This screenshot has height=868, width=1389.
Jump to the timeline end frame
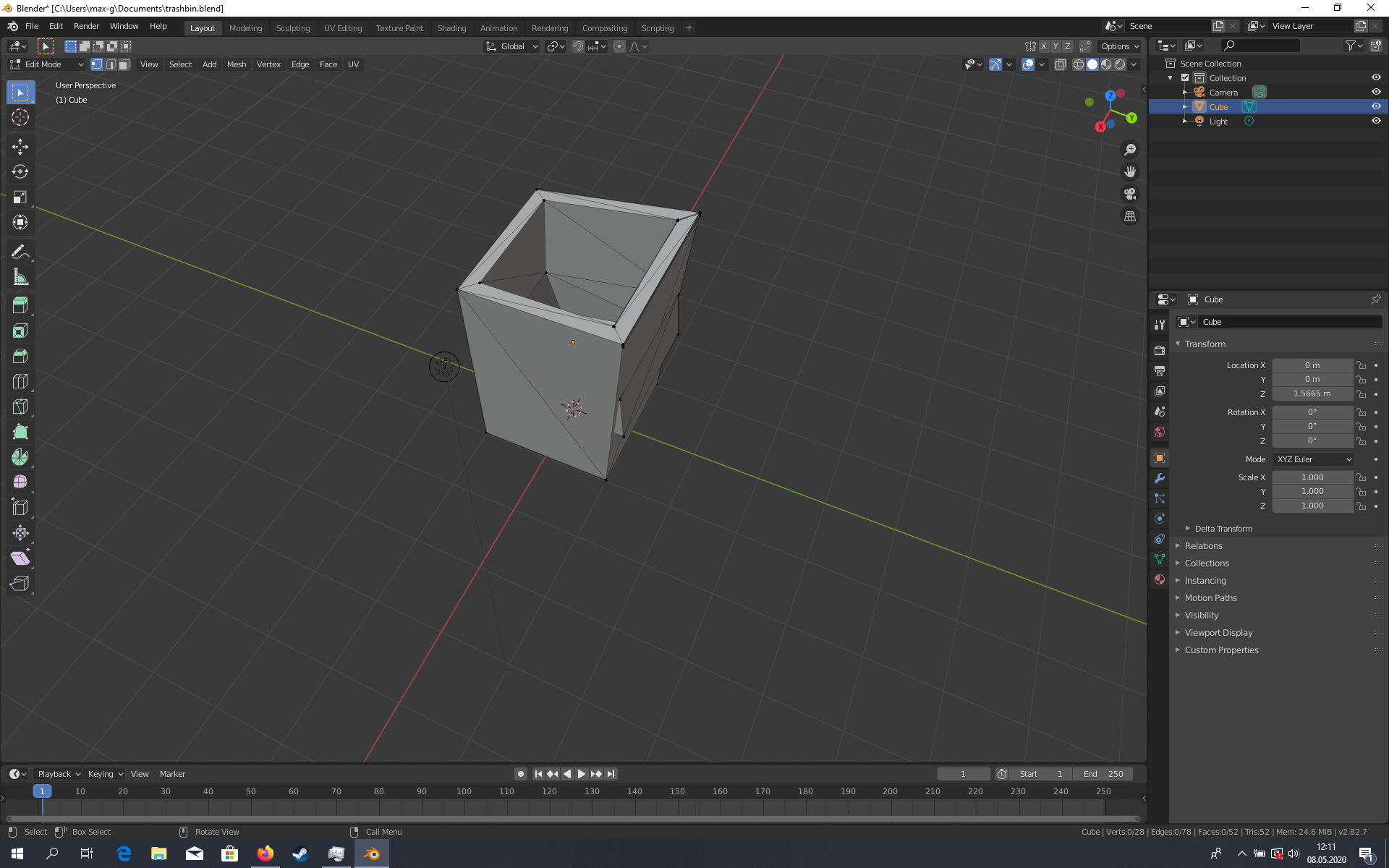click(x=611, y=774)
